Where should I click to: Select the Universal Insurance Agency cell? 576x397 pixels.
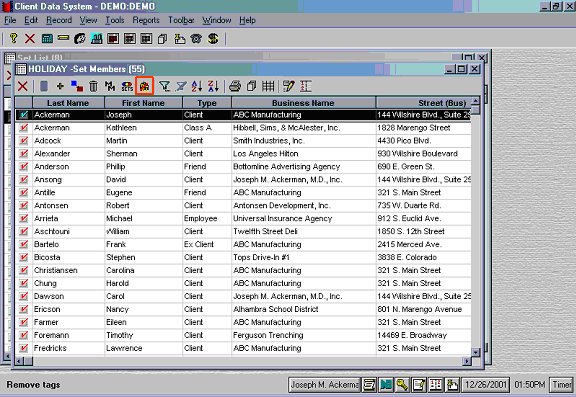pos(303,219)
